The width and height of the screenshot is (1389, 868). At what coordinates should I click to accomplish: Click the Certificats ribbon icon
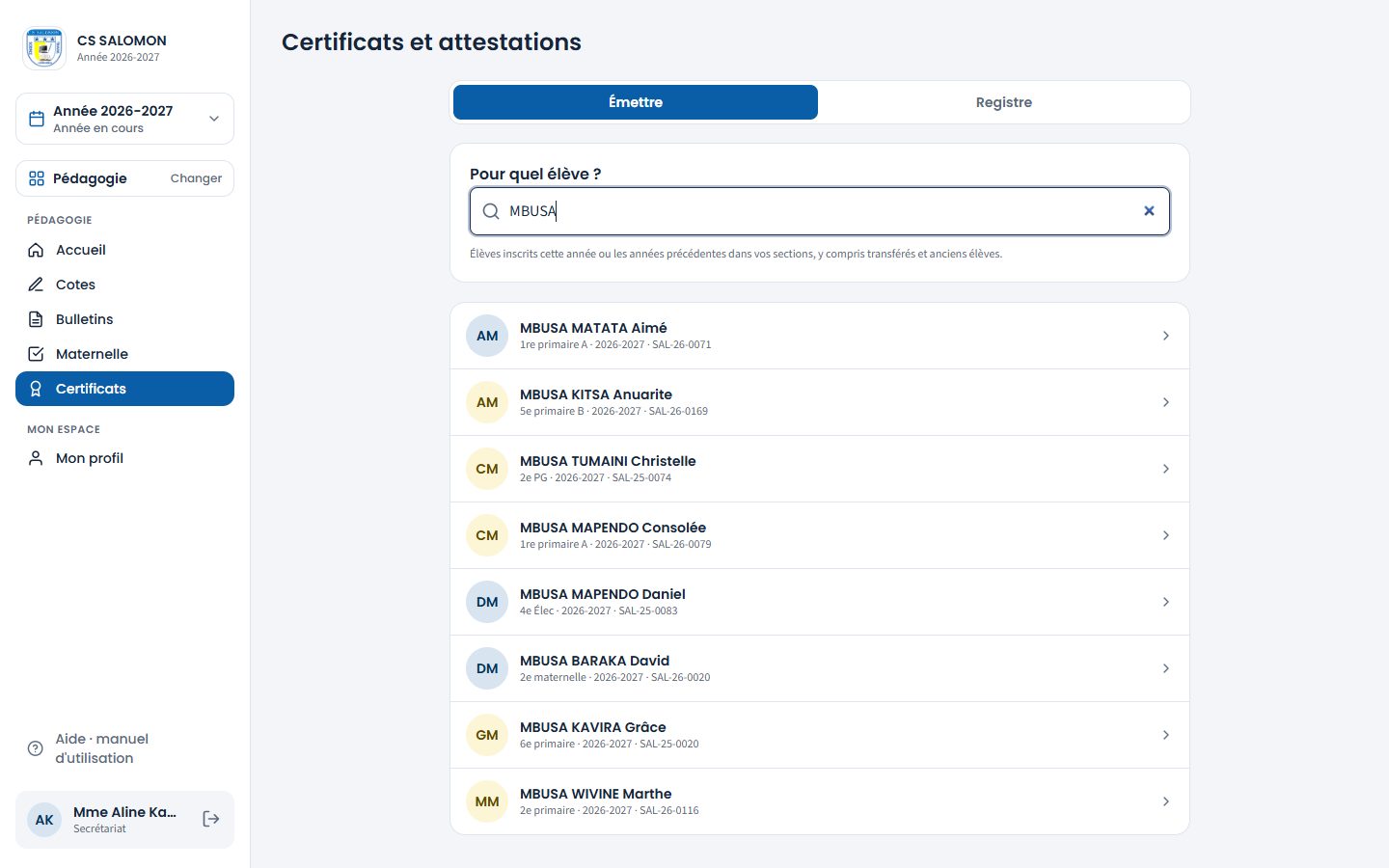(36, 389)
